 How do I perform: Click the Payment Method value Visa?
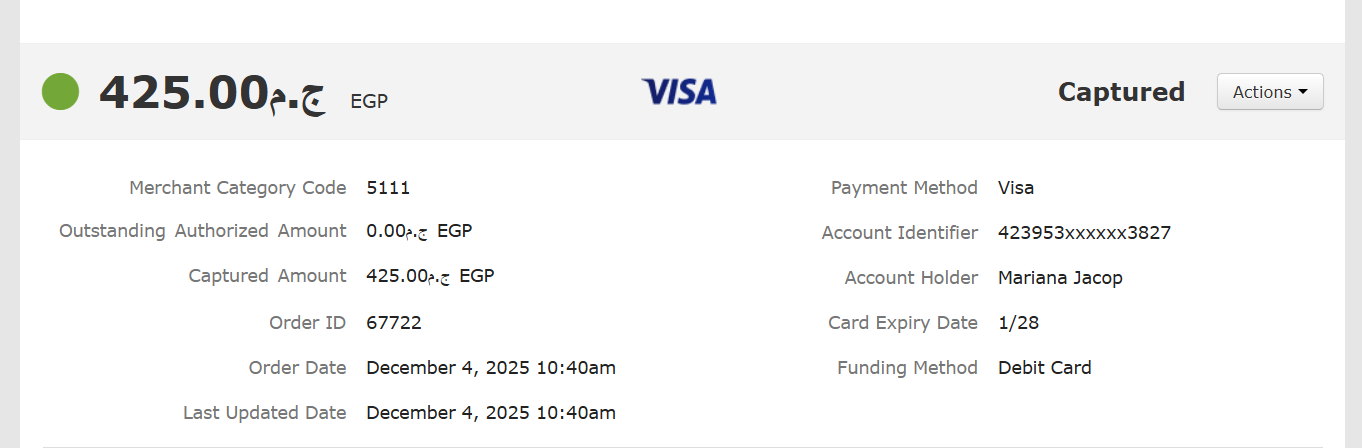(x=1016, y=188)
